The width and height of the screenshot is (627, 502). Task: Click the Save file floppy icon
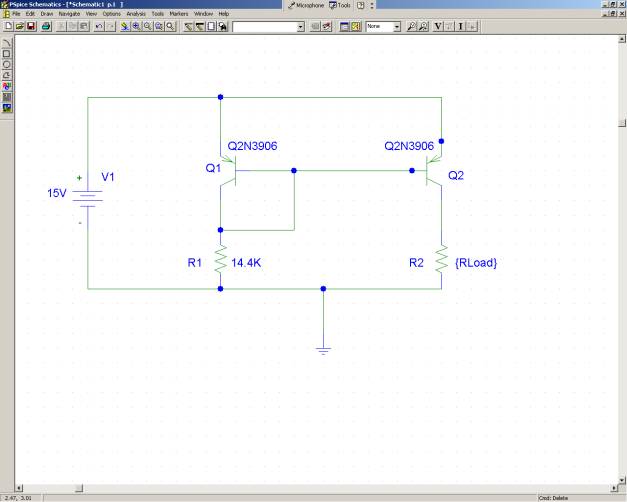pos(30,25)
